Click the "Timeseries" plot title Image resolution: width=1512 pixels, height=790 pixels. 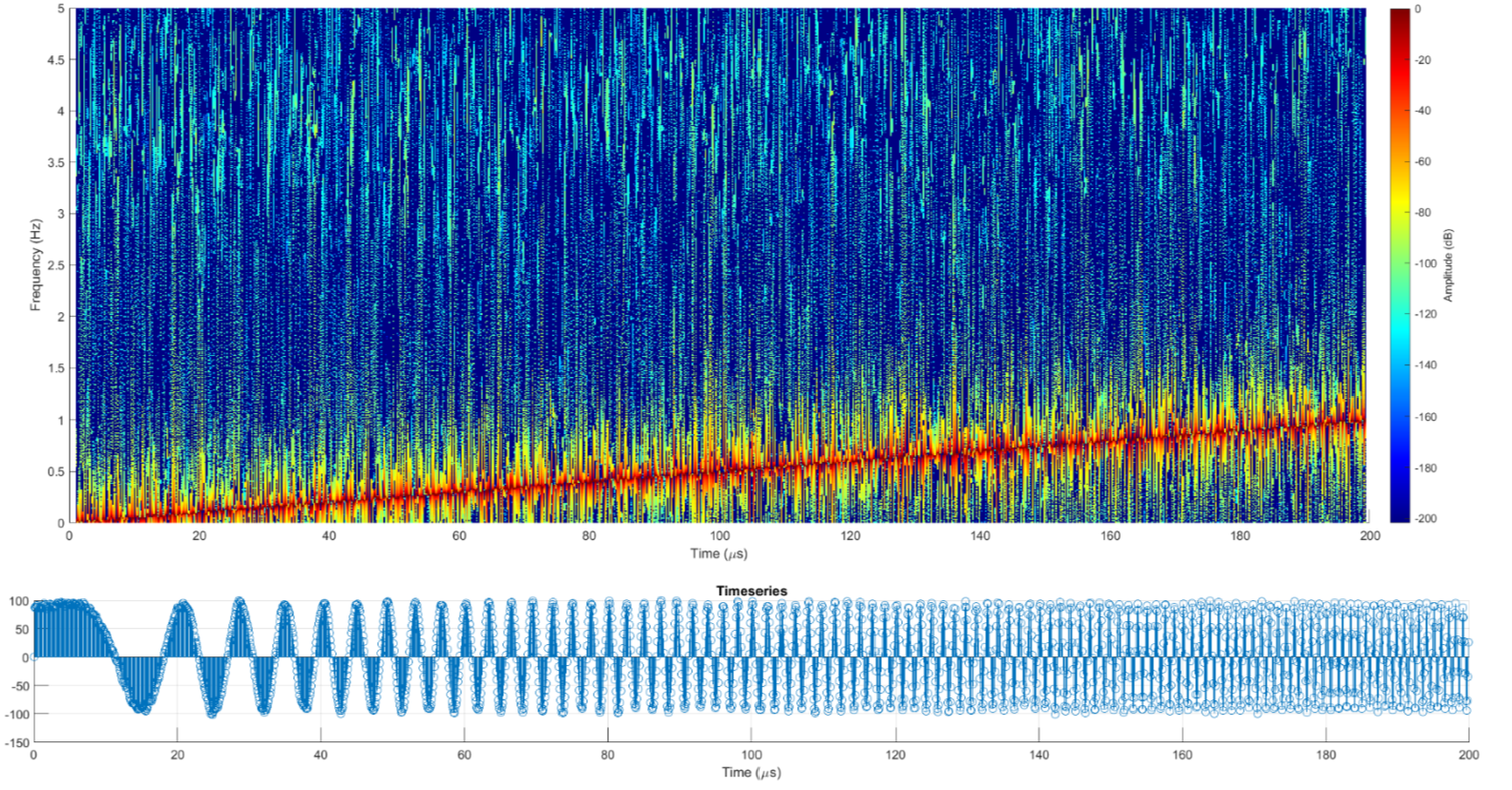(x=751, y=591)
